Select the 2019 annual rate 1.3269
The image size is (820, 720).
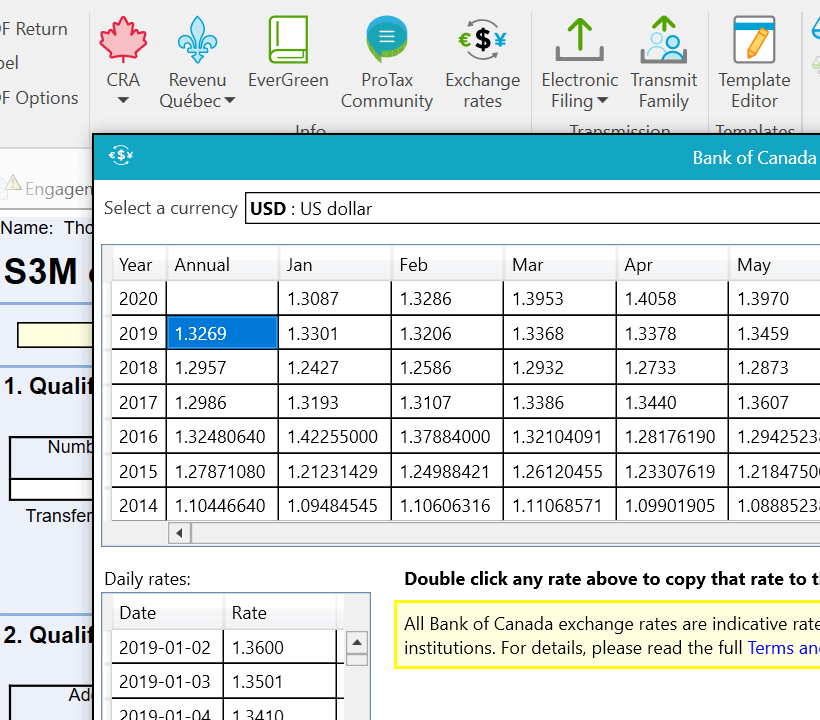222,333
